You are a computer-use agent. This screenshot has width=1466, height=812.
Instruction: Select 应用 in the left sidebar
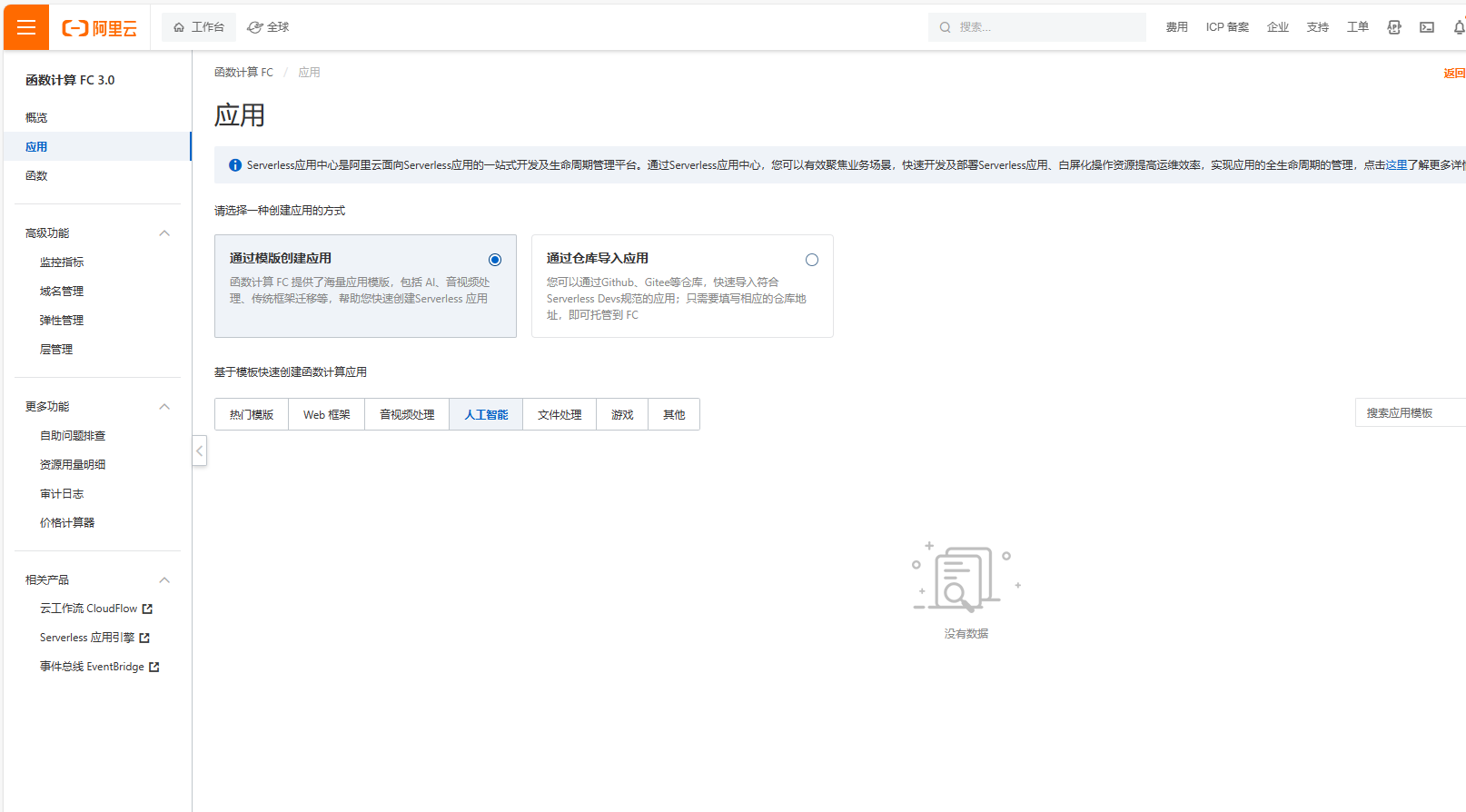click(x=97, y=146)
